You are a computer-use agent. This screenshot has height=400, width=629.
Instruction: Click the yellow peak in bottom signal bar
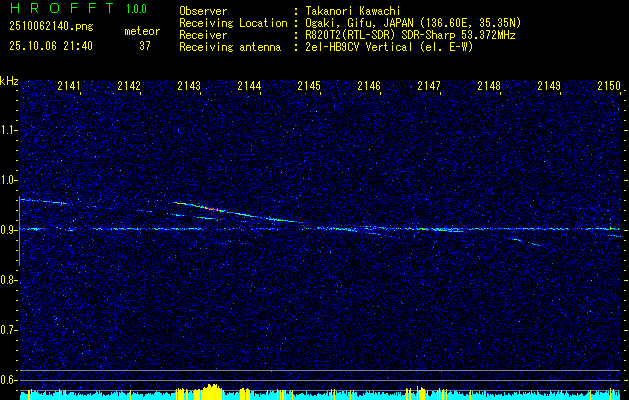[x=210, y=390]
